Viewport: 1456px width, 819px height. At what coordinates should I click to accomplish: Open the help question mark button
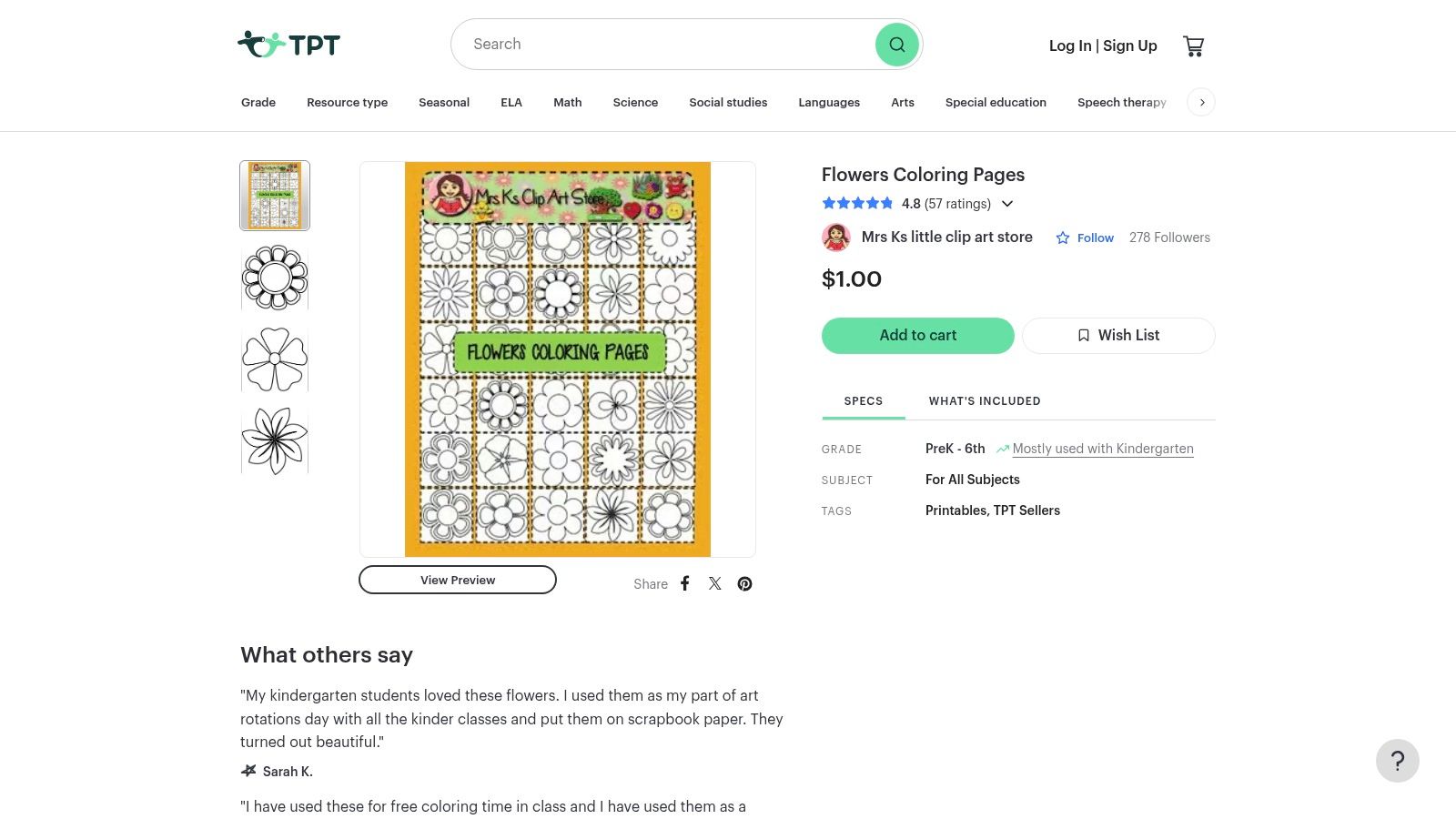click(x=1397, y=761)
